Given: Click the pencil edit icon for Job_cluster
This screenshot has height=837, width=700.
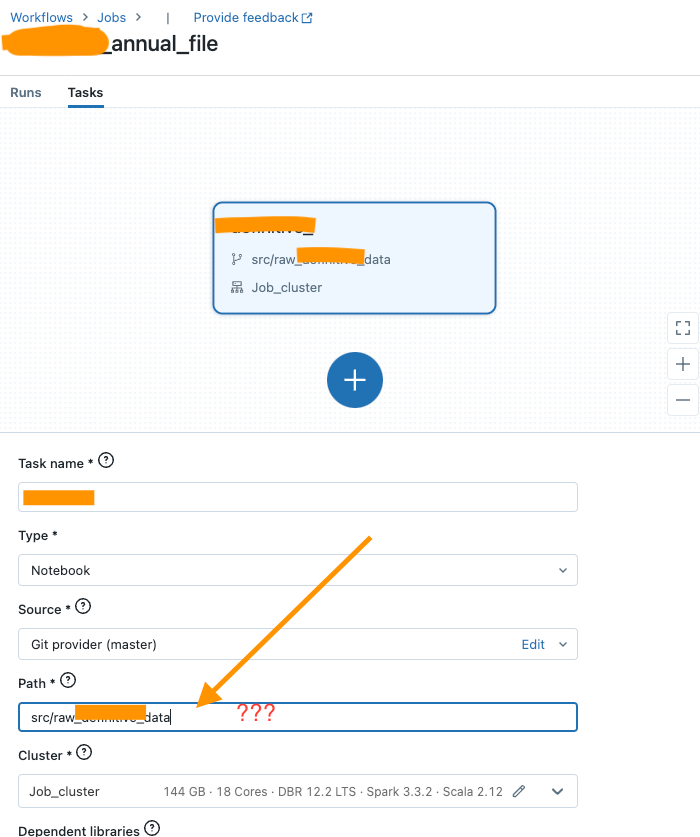Looking at the screenshot, I should pos(519,791).
